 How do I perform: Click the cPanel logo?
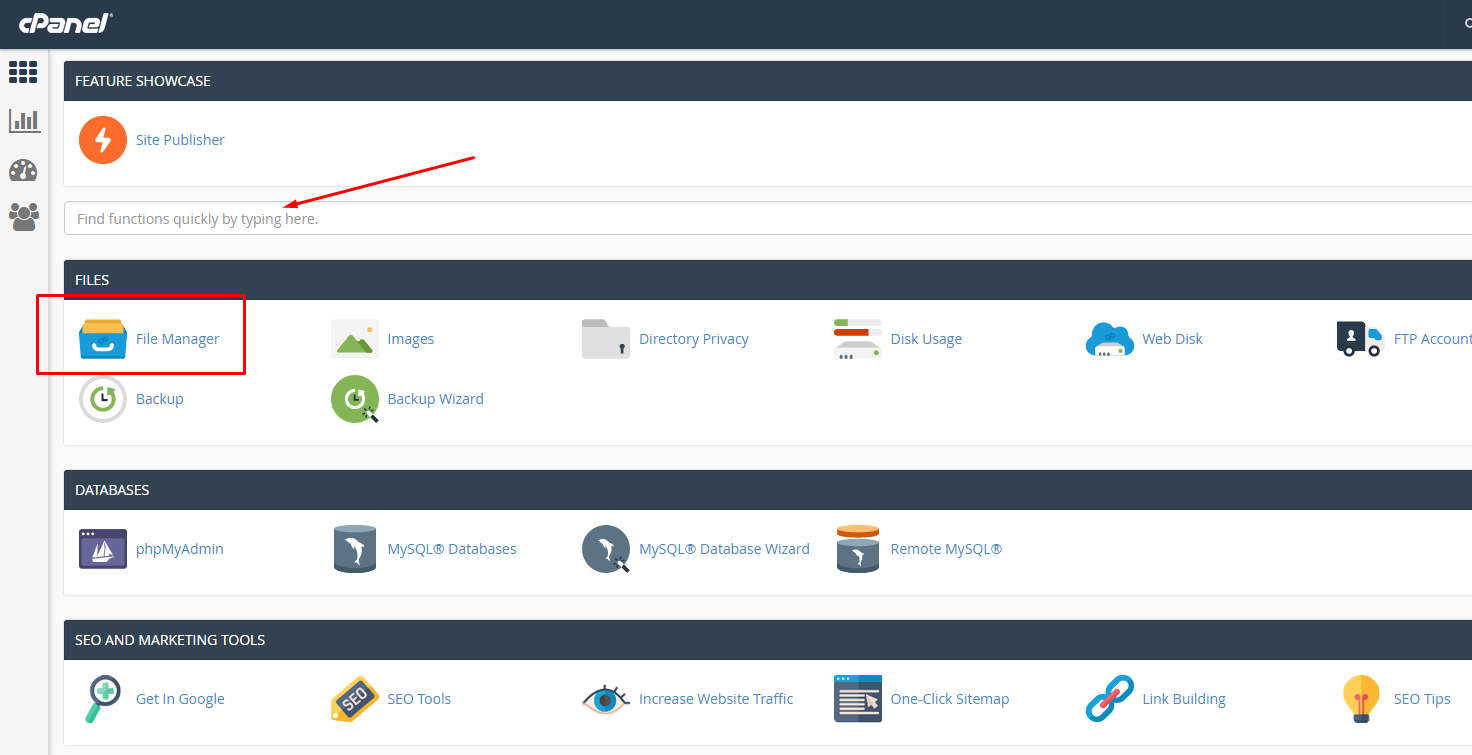[66, 23]
